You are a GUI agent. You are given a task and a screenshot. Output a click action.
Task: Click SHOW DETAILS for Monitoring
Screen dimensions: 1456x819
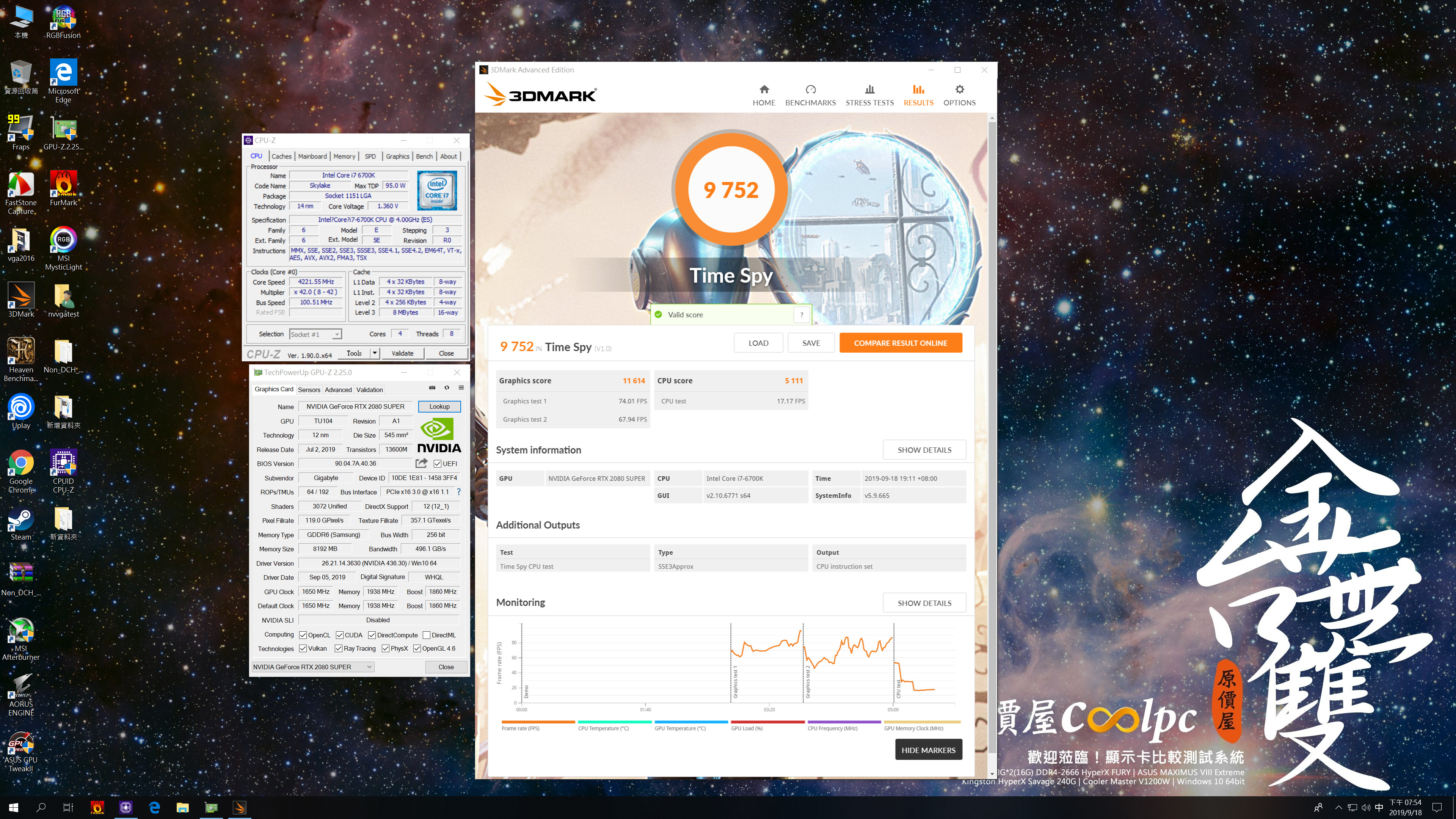coord(924,603)
